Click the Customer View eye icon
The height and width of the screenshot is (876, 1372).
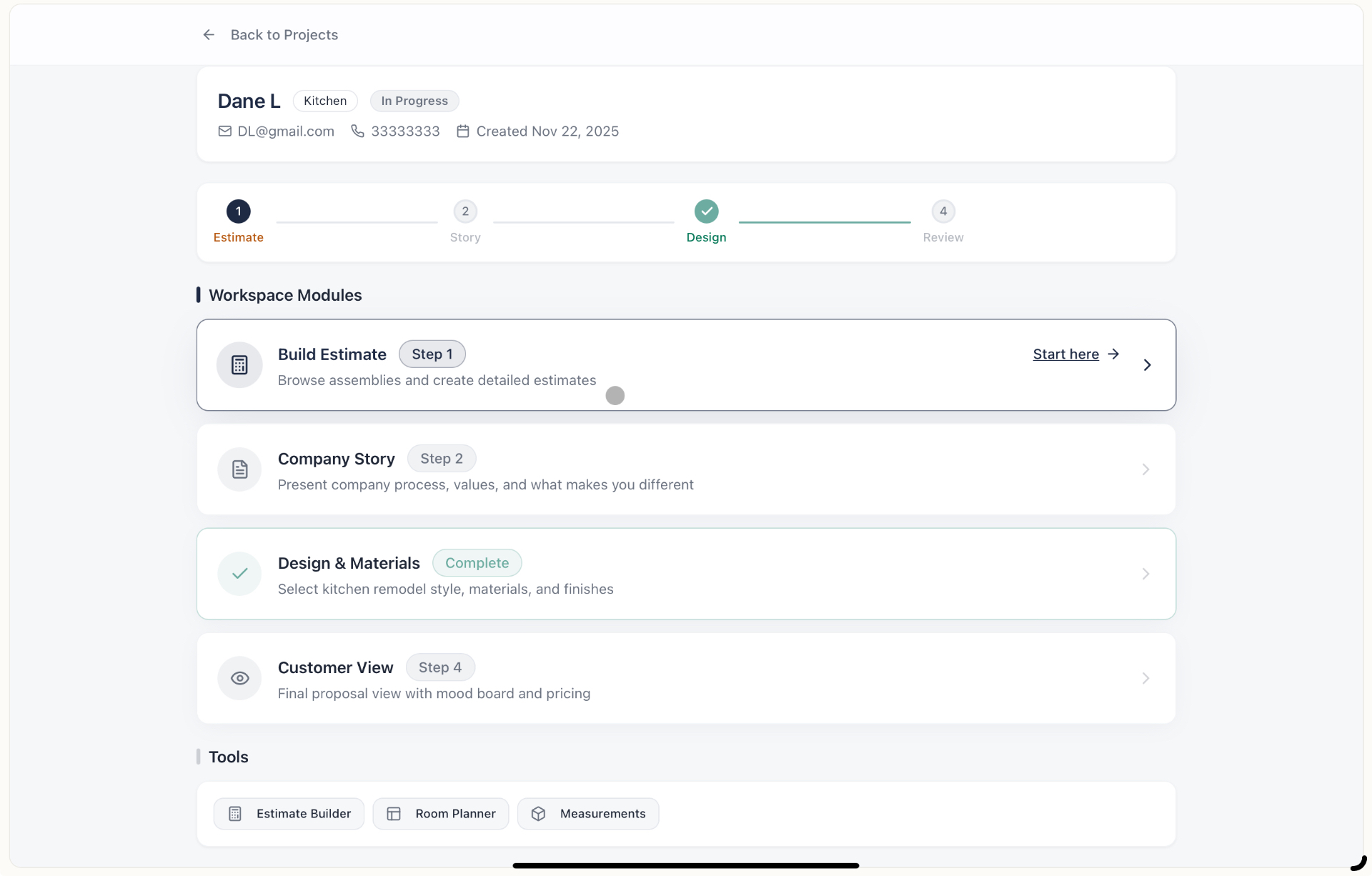click(239, 678)
